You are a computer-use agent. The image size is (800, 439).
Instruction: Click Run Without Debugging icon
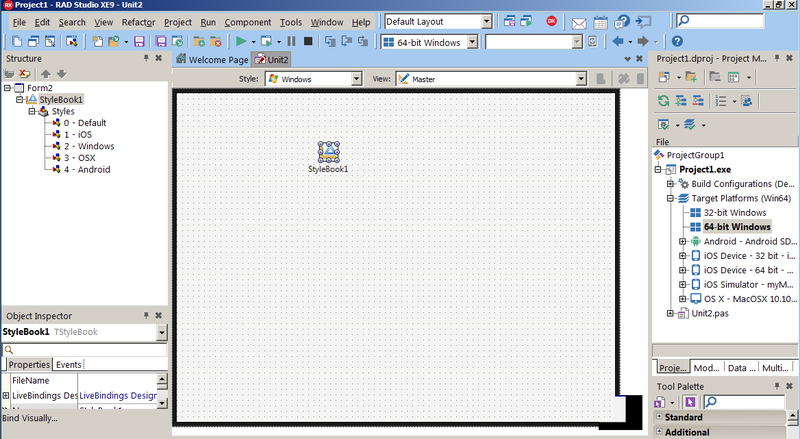pos(266,41)
